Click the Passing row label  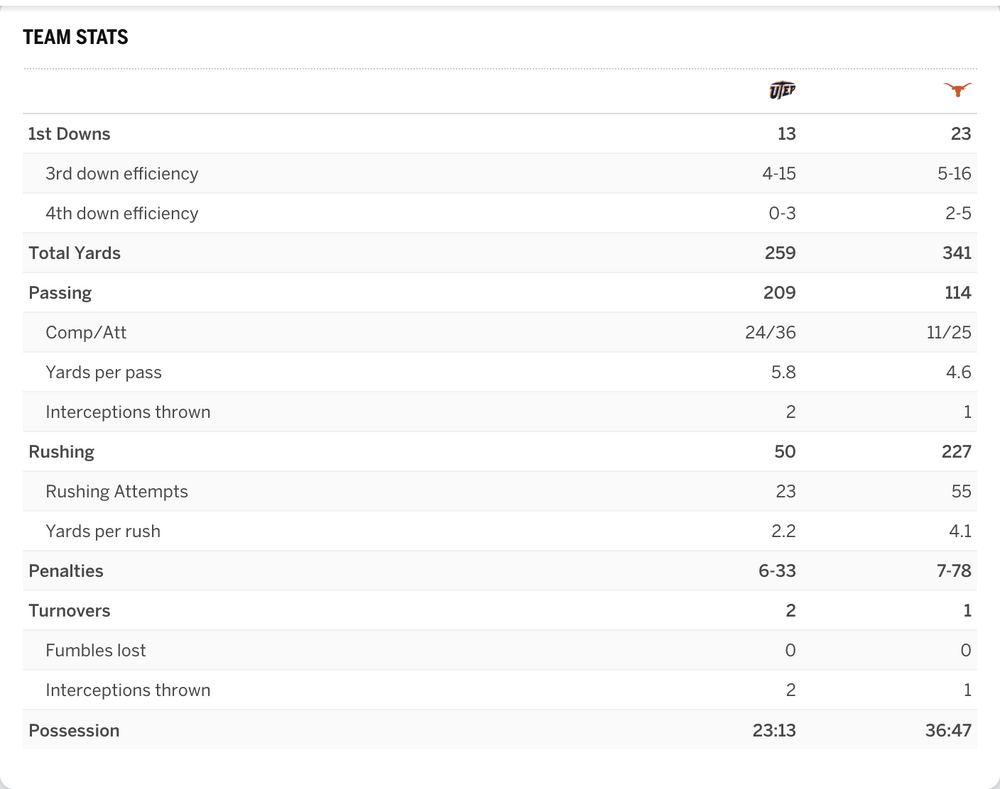tap(60, 293)
